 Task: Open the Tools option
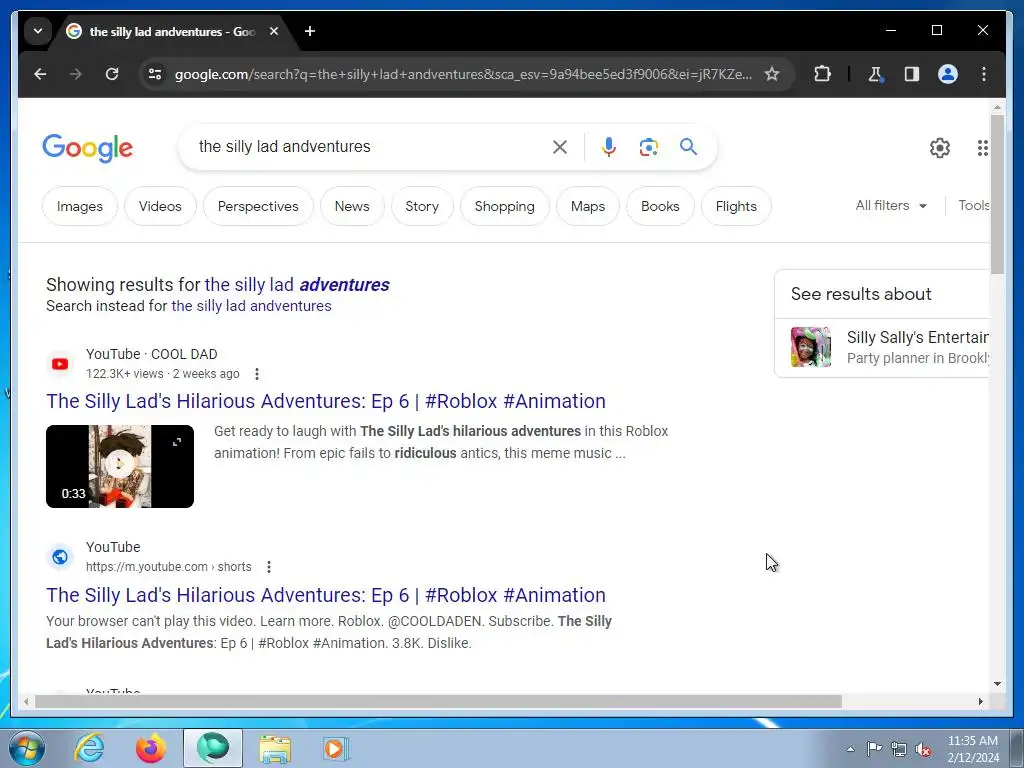[x=974, y=206]
